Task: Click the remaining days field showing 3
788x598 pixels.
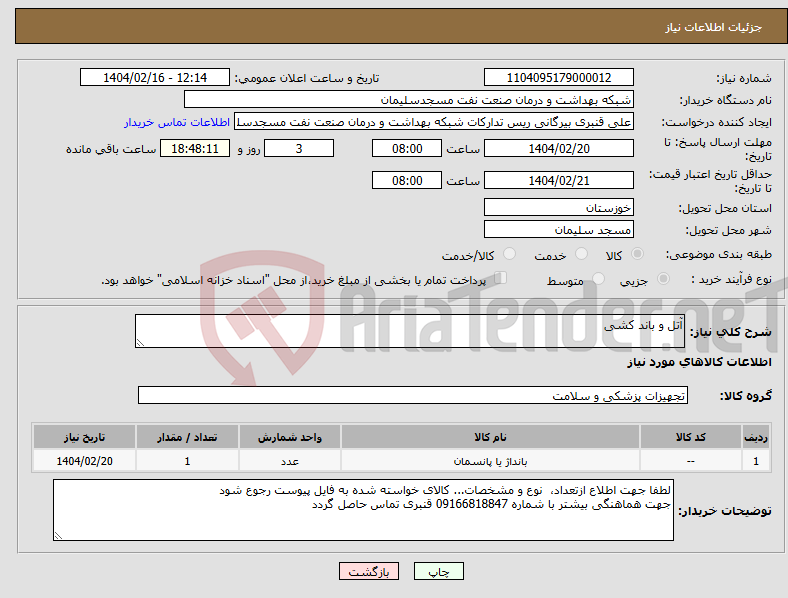Action: coord(299,148)
